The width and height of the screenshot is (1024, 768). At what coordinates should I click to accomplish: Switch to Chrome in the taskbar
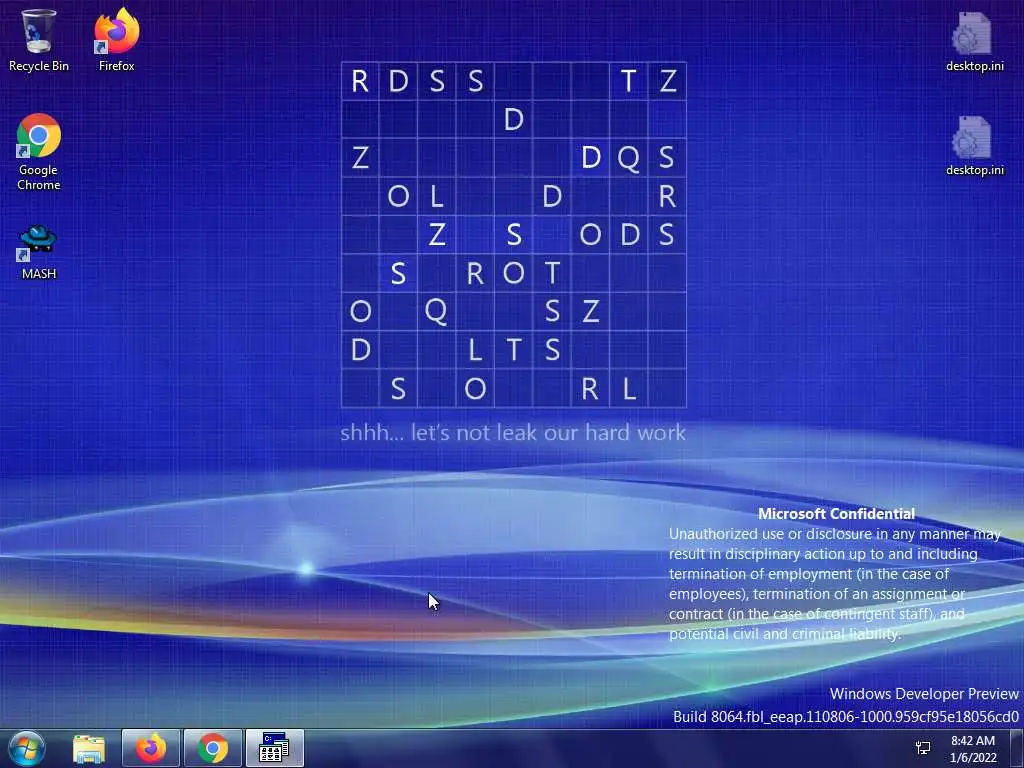(213, 748)
